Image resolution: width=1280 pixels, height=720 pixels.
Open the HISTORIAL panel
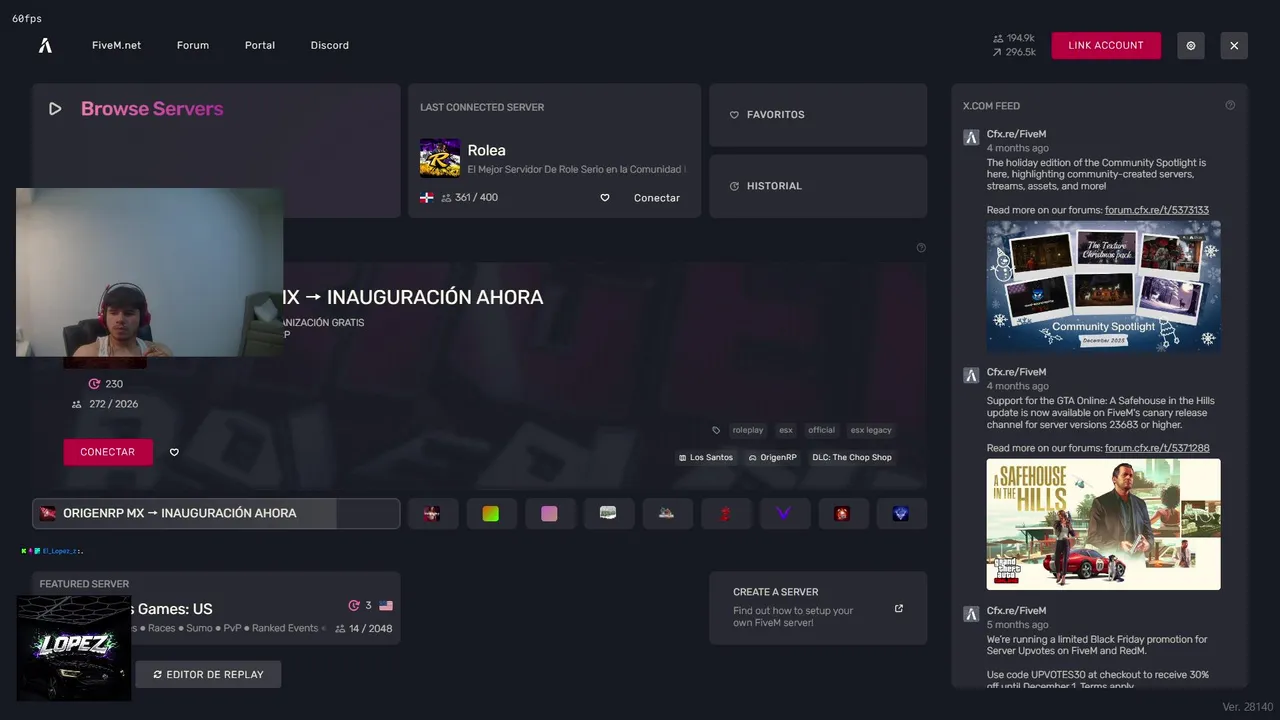[x=818, y=186]
